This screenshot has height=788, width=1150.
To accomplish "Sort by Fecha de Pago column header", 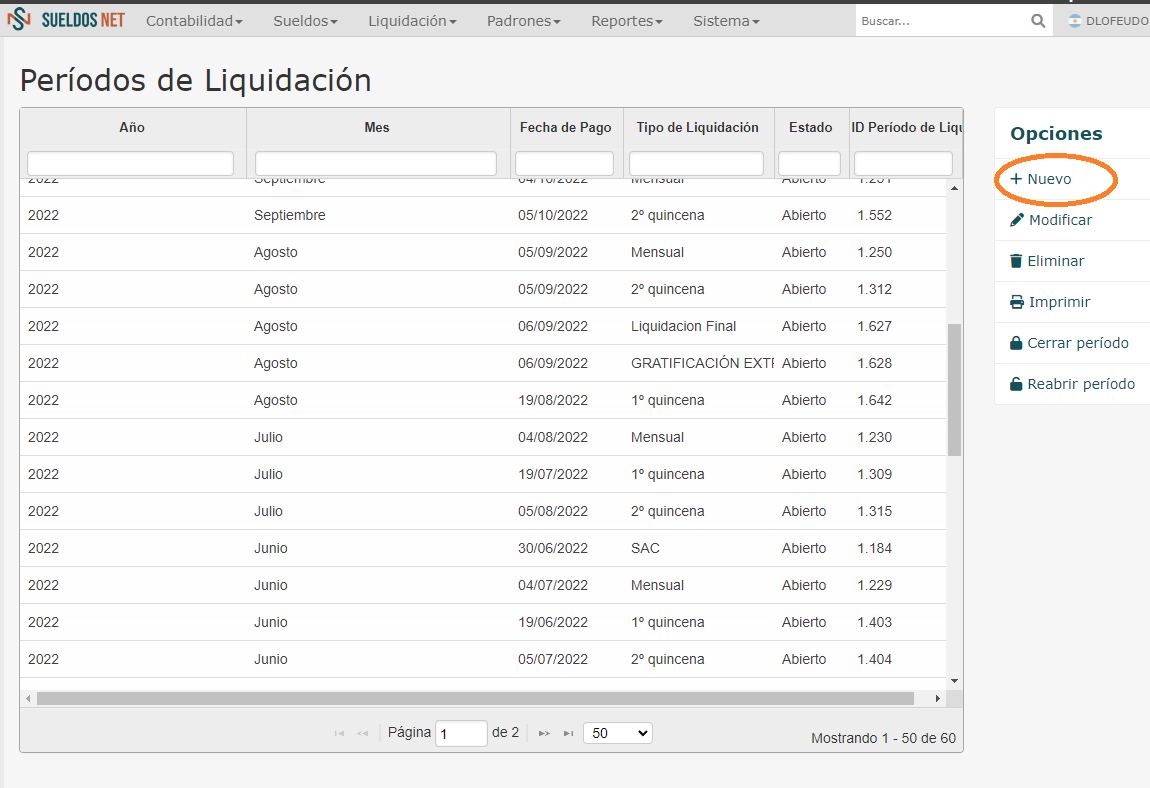I will pos(565,128).
